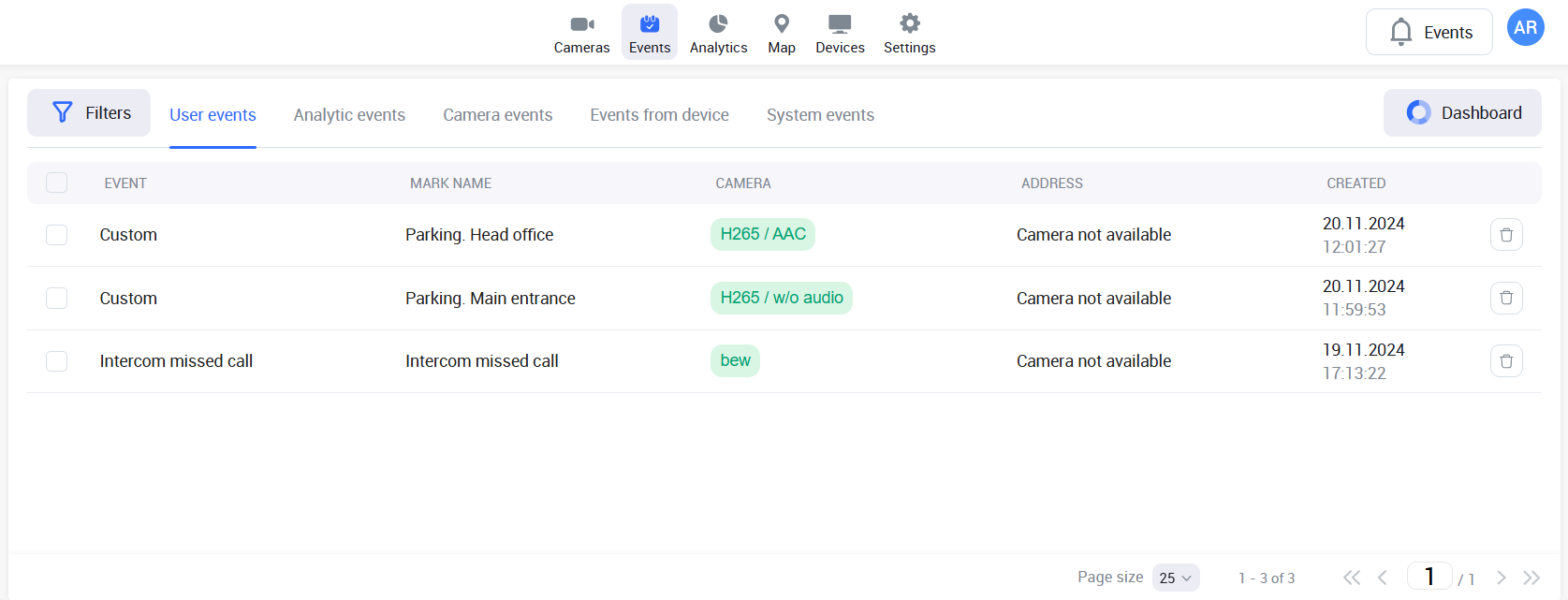1568x600 pixels.
Task: Check the Parking. Head office row checkbox
Action: pyautogui.click(x=57, y=235)
